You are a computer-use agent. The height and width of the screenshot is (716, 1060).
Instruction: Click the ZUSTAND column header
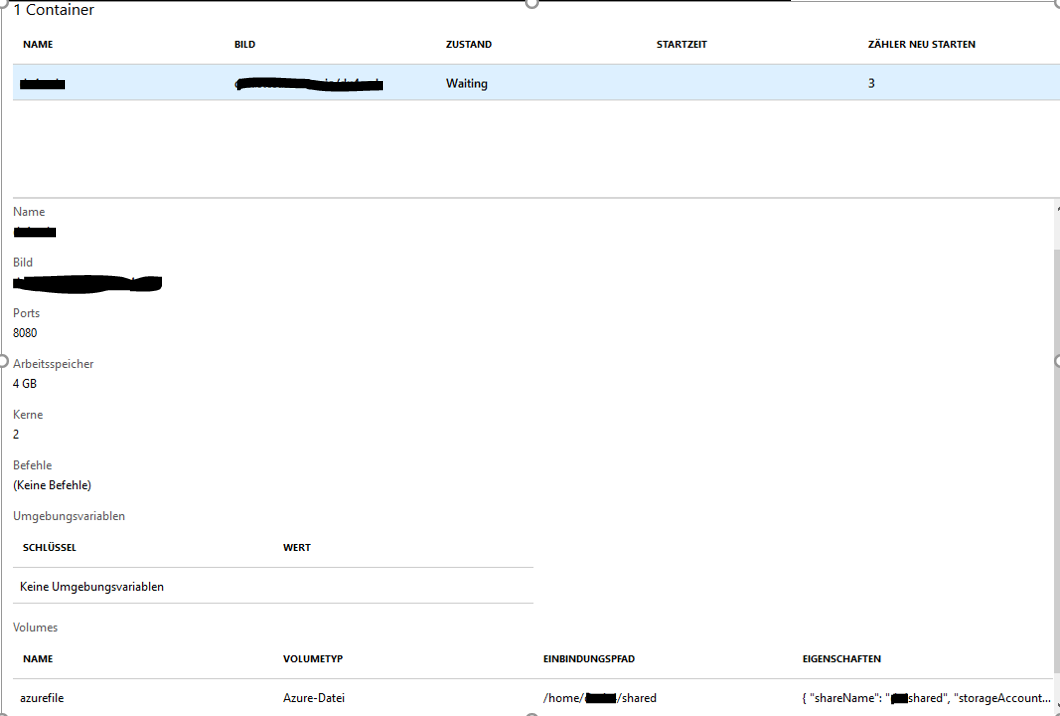(x=468, y=45)
